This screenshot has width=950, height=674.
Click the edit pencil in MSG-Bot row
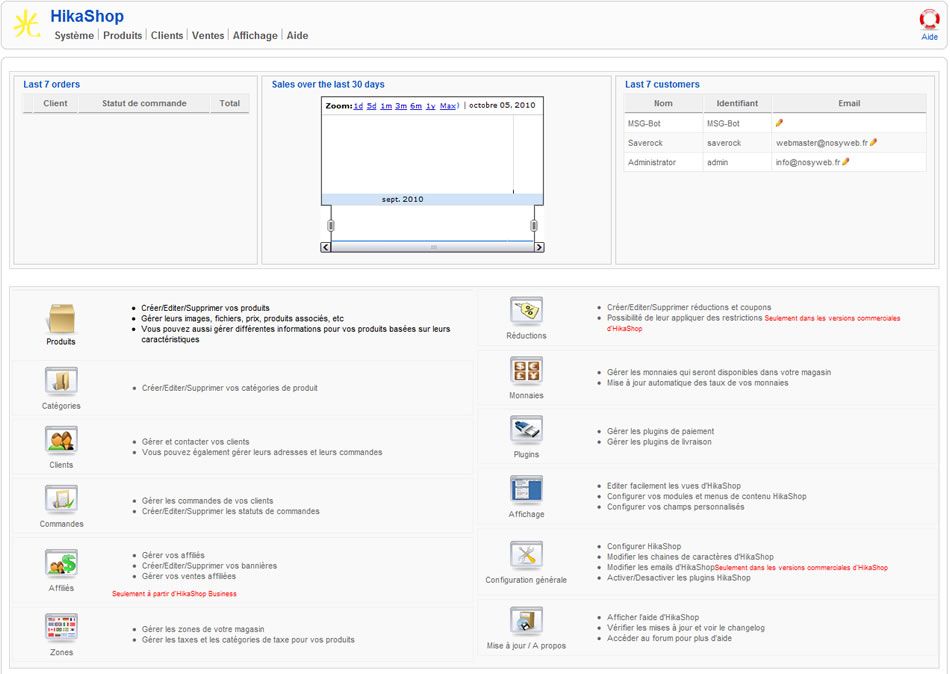click(779, 123)
